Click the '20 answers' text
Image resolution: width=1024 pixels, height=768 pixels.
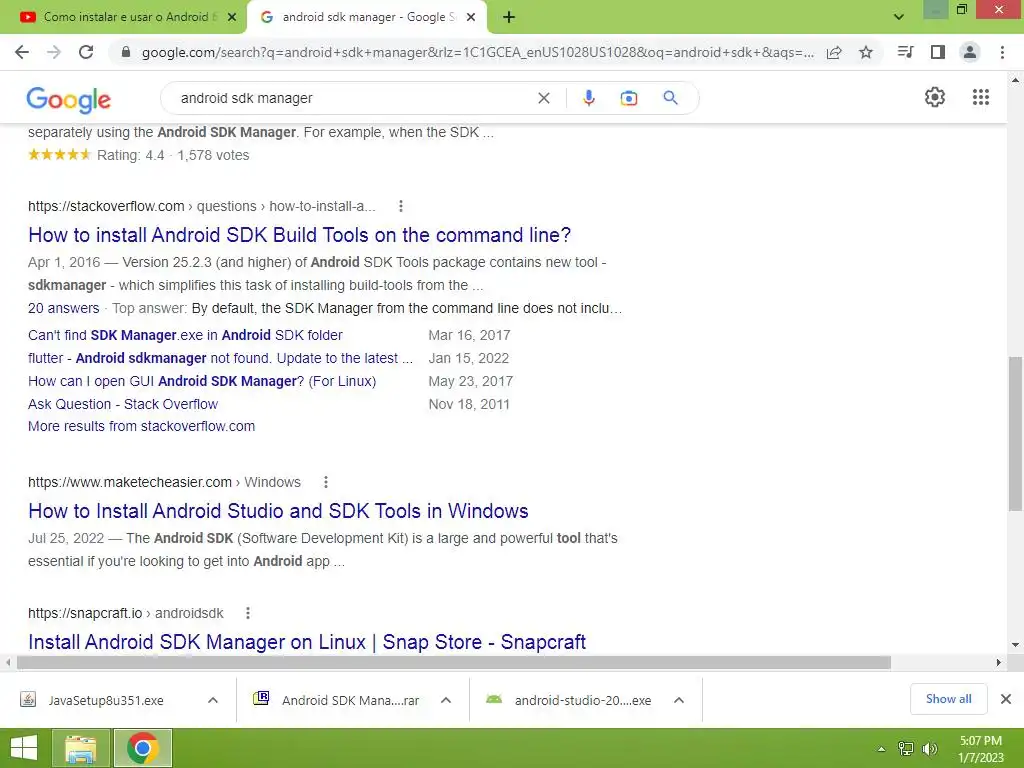coord(63,308)
